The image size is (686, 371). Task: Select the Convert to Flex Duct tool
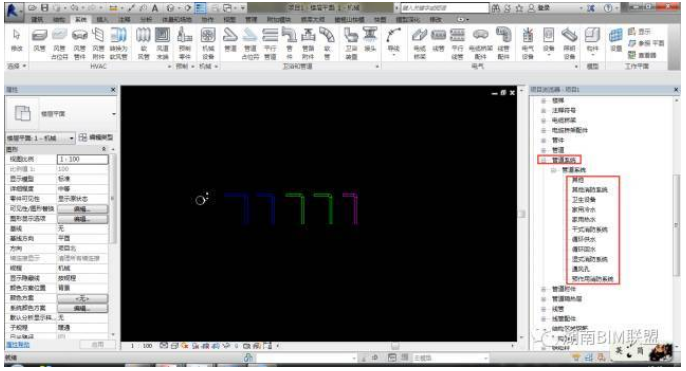coord(118,43)
